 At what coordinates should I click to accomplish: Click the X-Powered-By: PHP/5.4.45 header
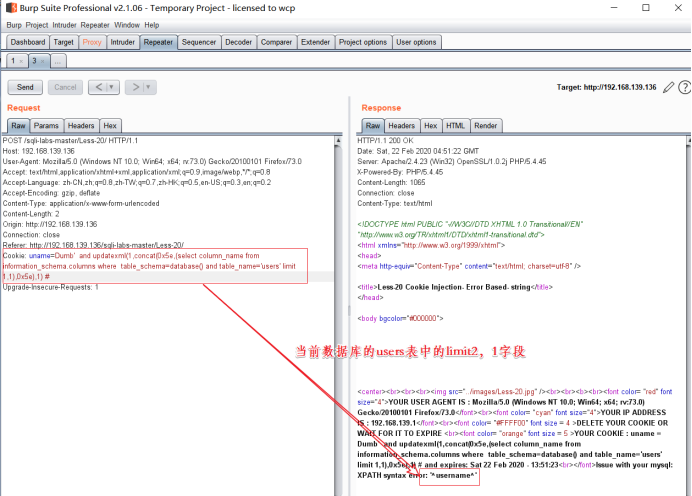[400, 172]
